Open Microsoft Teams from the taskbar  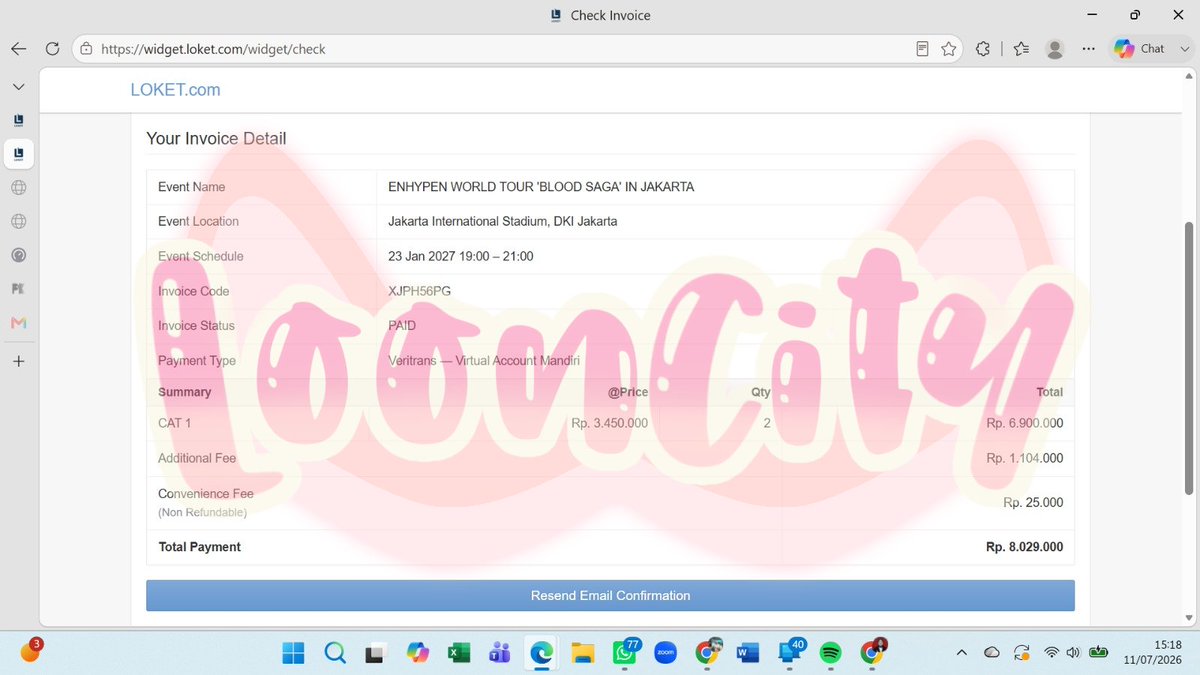pos(499,653)
